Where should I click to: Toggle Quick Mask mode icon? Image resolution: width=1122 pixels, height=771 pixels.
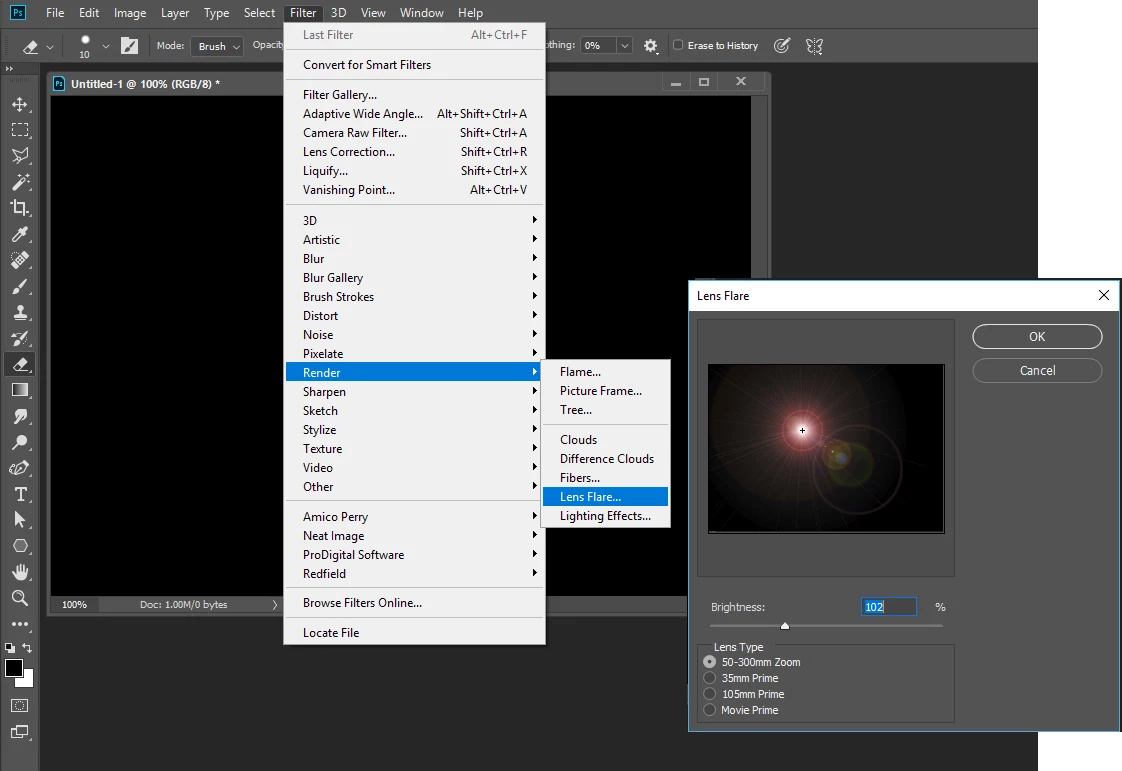(x=20, y=706)
